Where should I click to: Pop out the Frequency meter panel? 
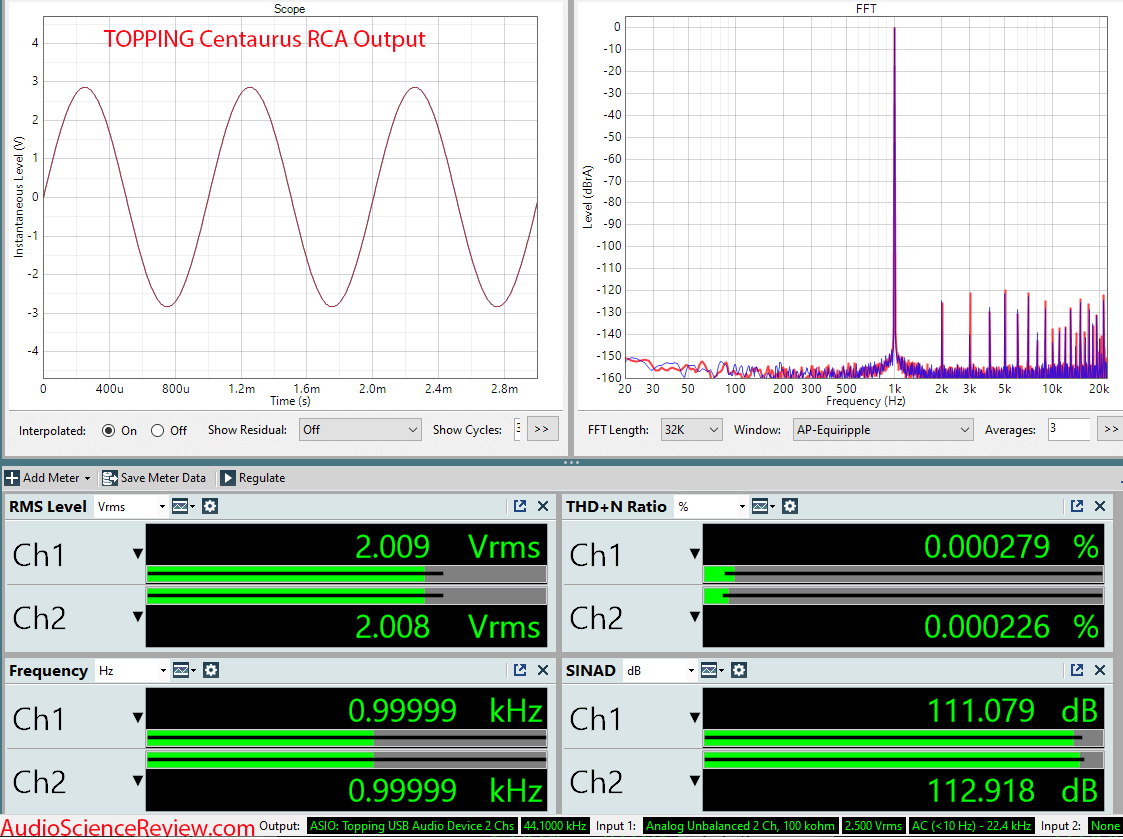[x=521, y=670]
